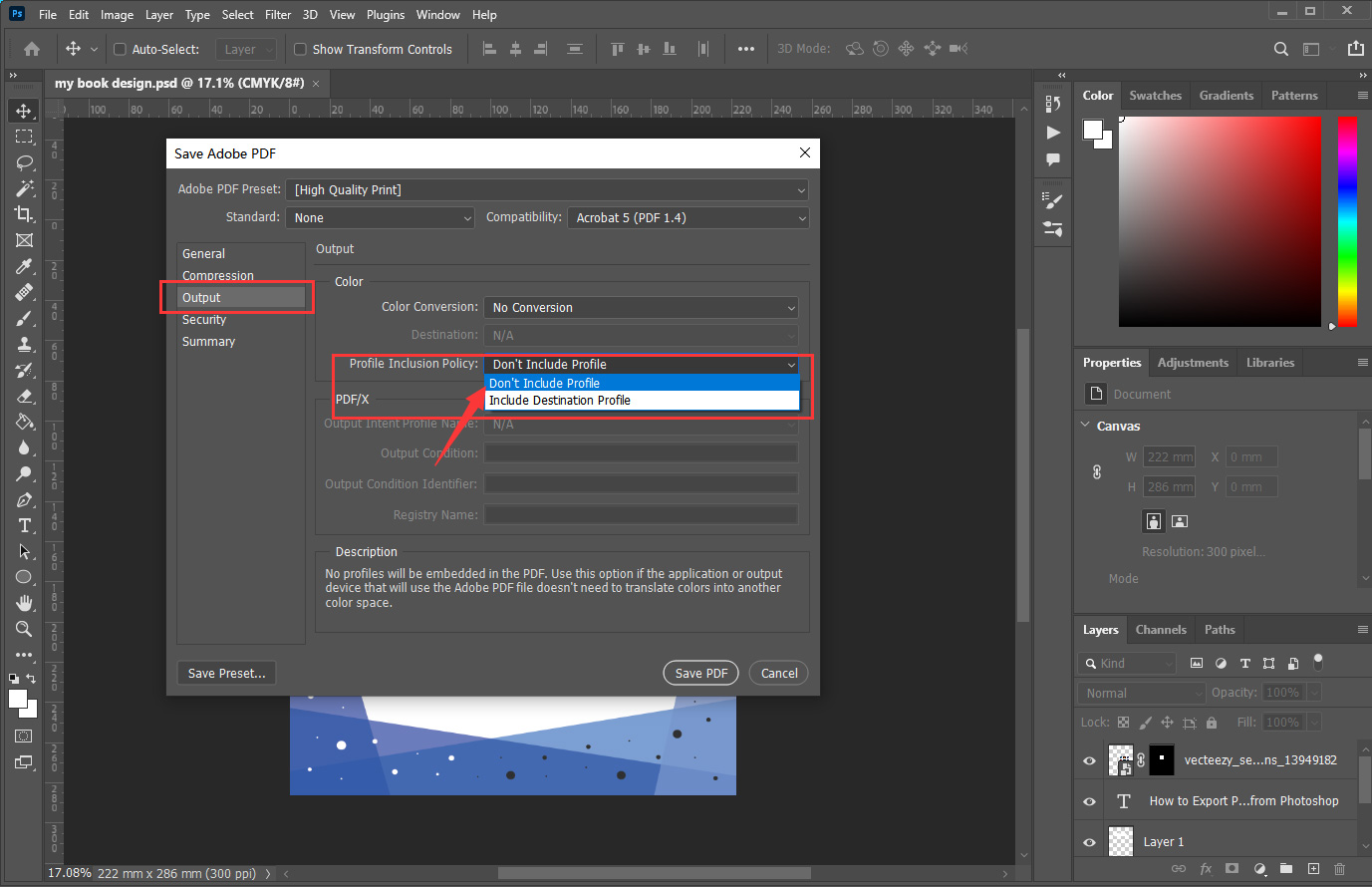
Task: Toggle type layer filter in Layers panel
Action: tap(1244, 663)
